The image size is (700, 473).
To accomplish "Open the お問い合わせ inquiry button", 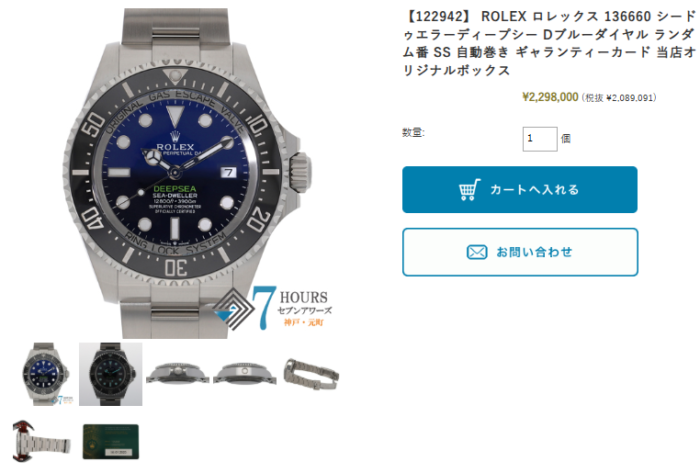I will (520, 252).
